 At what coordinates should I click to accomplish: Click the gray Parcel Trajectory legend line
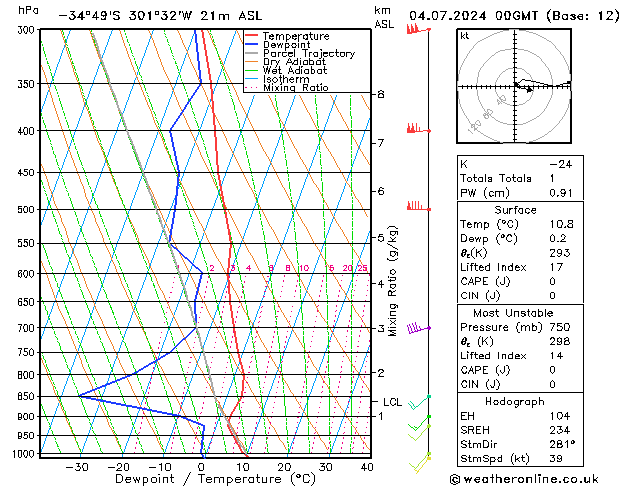252,53
